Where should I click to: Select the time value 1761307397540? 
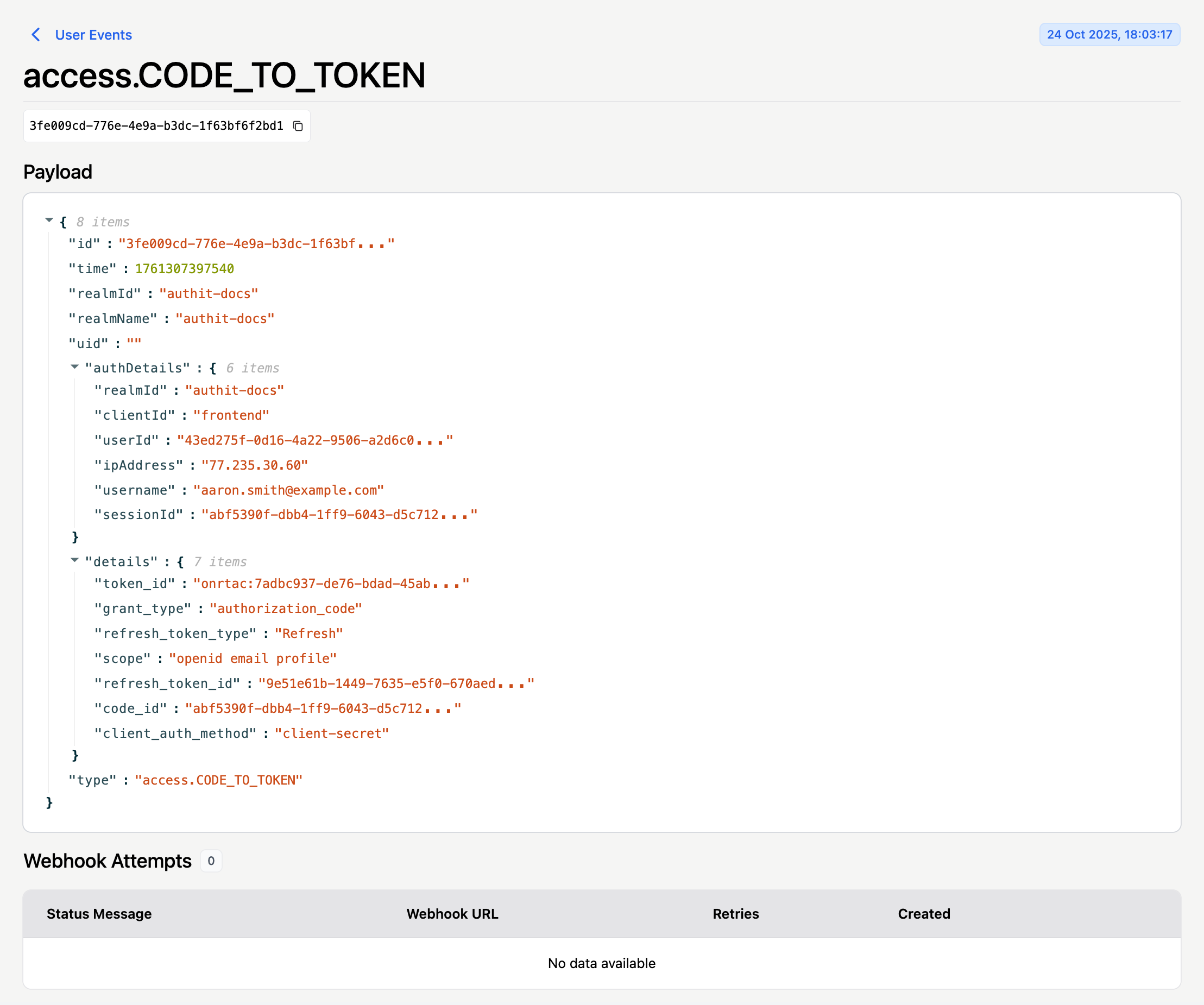pos(184,269)
